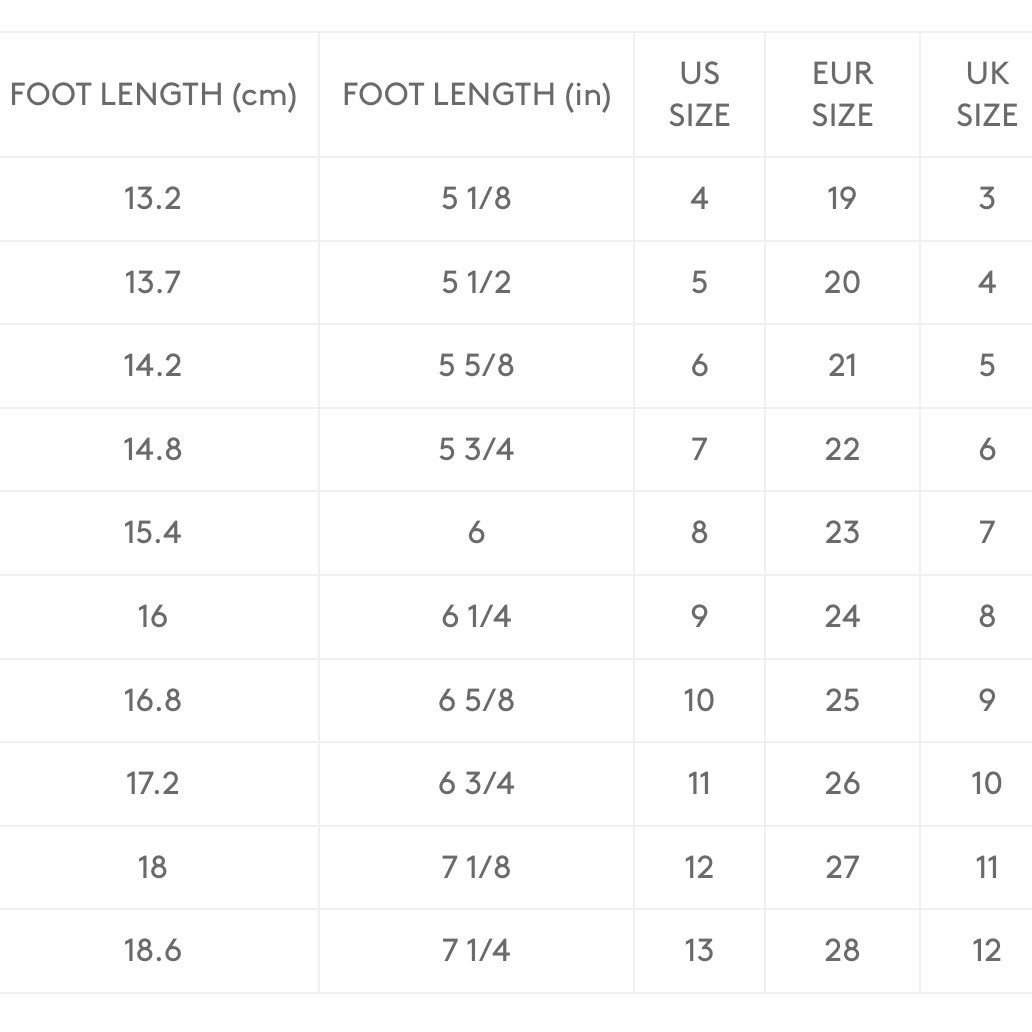Viewport: 1032px width, 1032px height.
Task: Click US size 6 cell
Action: 699,365
